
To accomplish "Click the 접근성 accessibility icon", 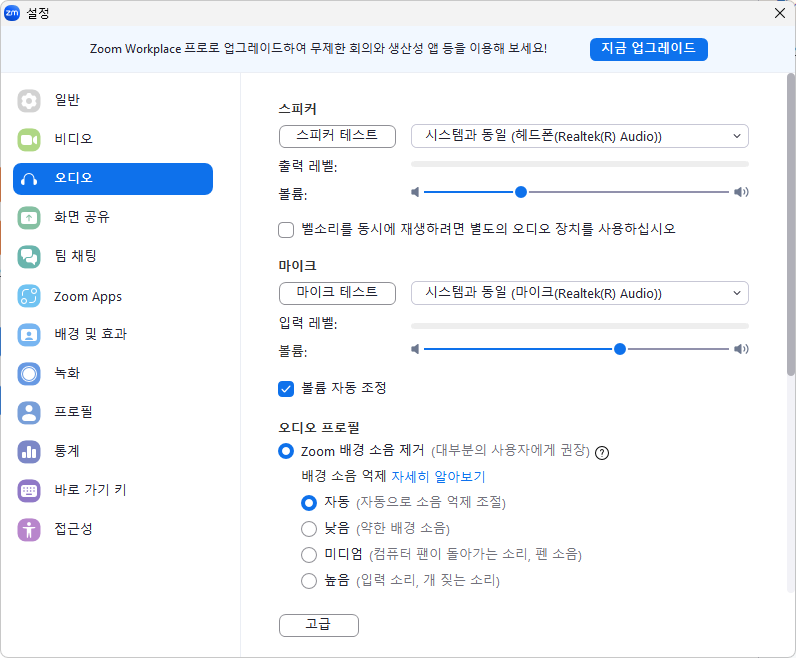I will click(x=29, y=530).
